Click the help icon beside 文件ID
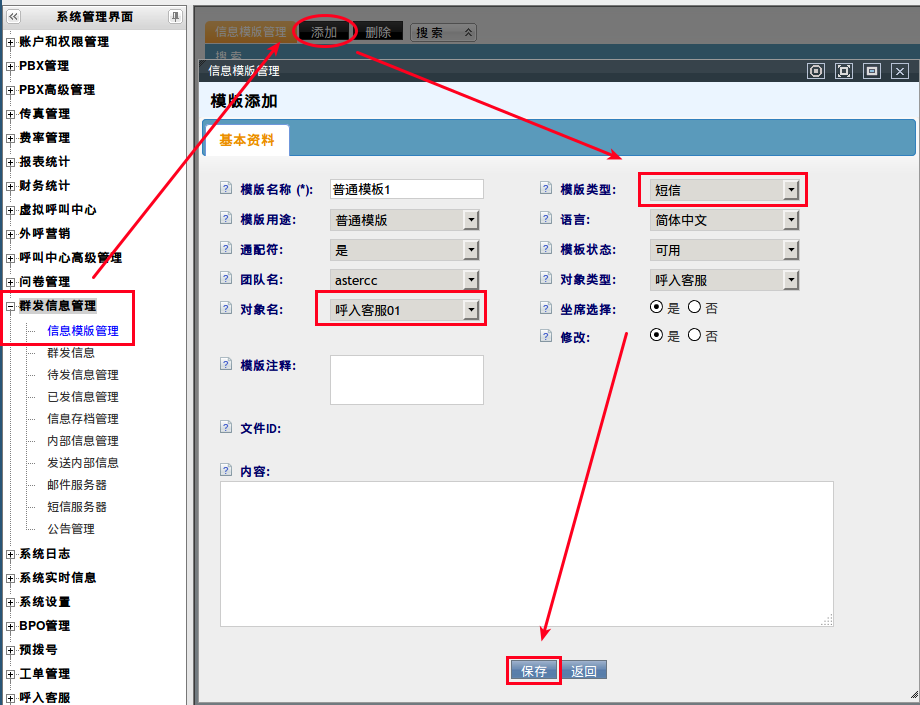Screen dimensions: 920x705 tap(225, 428)
